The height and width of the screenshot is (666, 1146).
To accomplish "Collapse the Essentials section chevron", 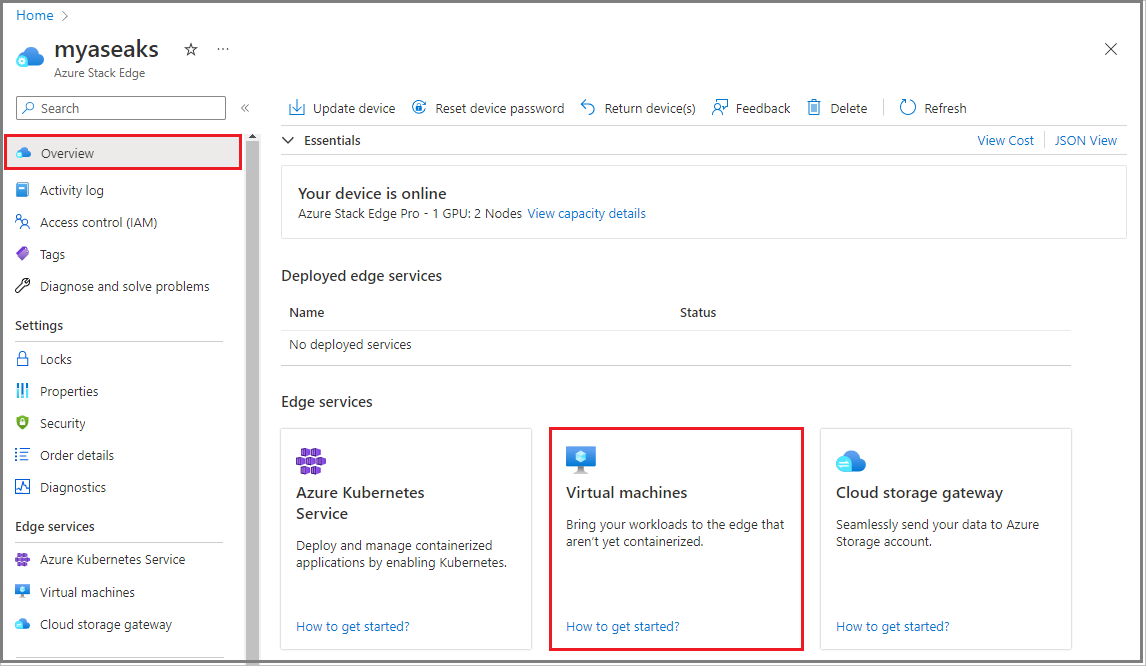I will (289, 141).
